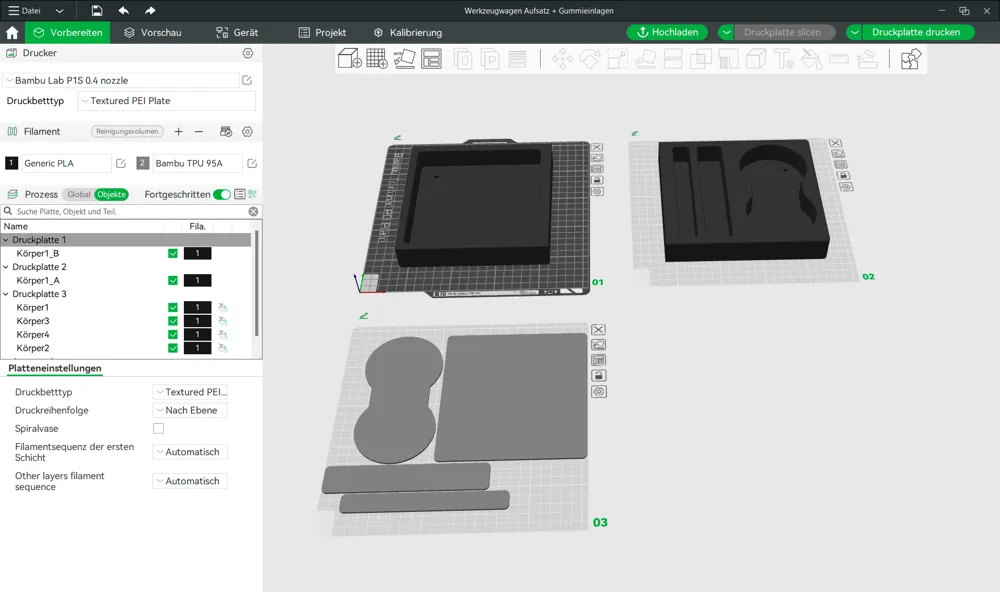
Task: Open the Textured PEI Plate bed type dropdown
Action: (x=167, y=101)
